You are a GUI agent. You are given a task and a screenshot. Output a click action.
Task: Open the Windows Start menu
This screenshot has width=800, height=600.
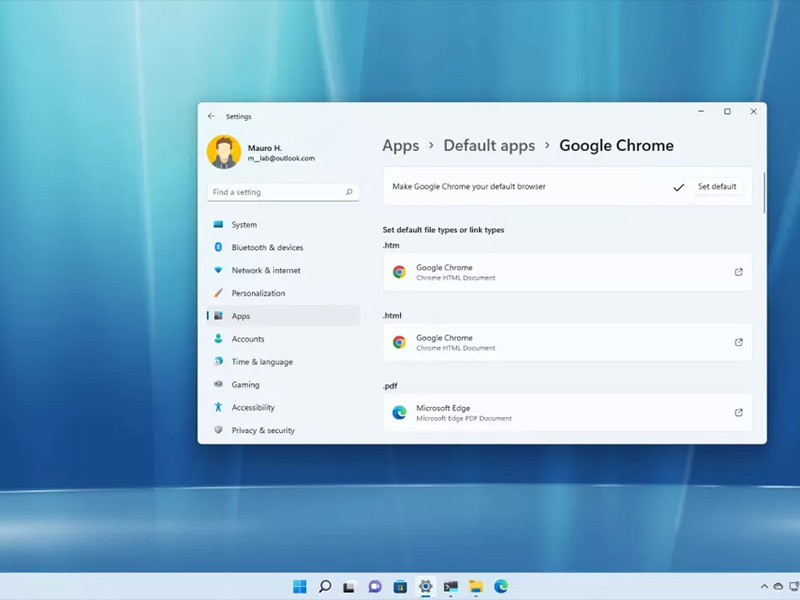coord(300,587)
